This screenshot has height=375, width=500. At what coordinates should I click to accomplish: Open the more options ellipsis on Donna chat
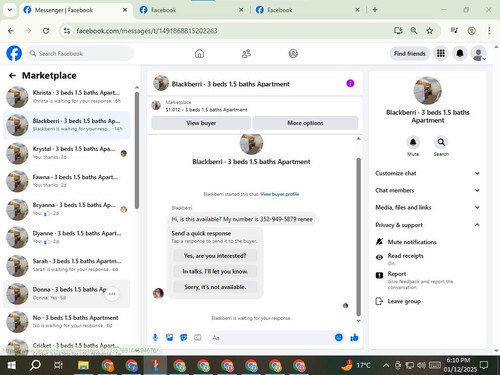tap(112, 294)
